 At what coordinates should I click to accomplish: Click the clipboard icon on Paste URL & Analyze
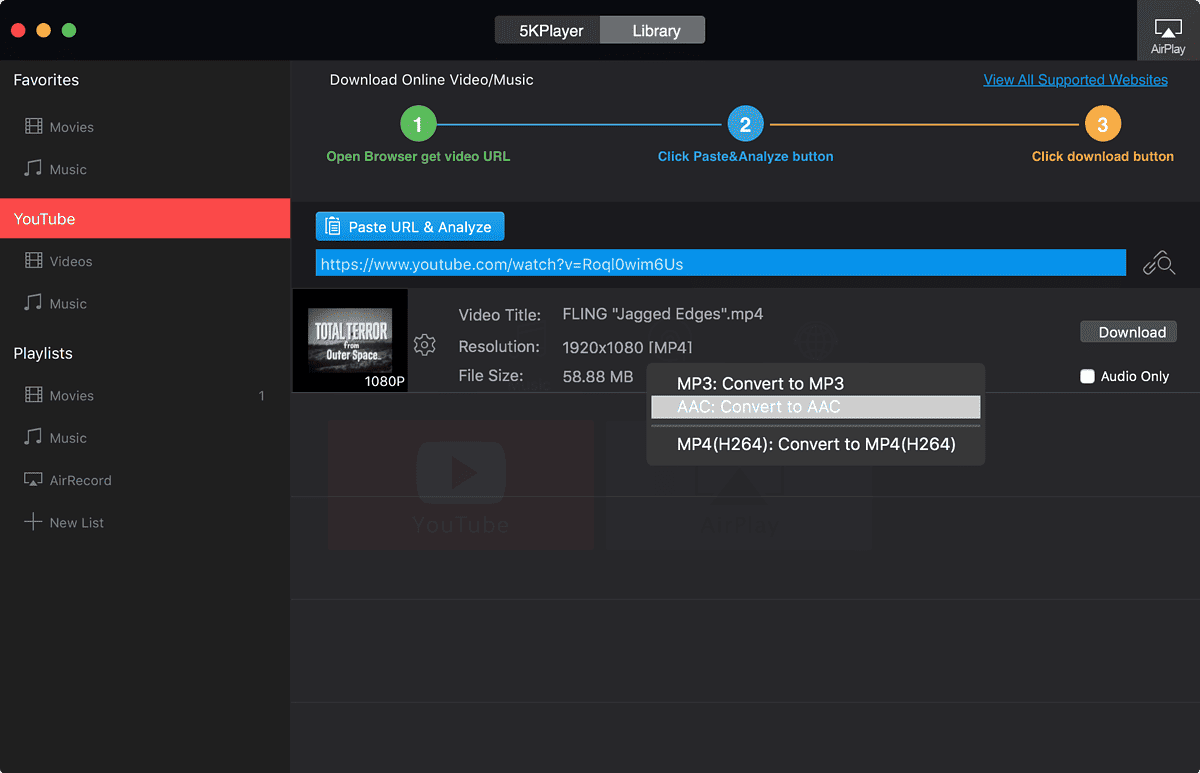[333, 227]
